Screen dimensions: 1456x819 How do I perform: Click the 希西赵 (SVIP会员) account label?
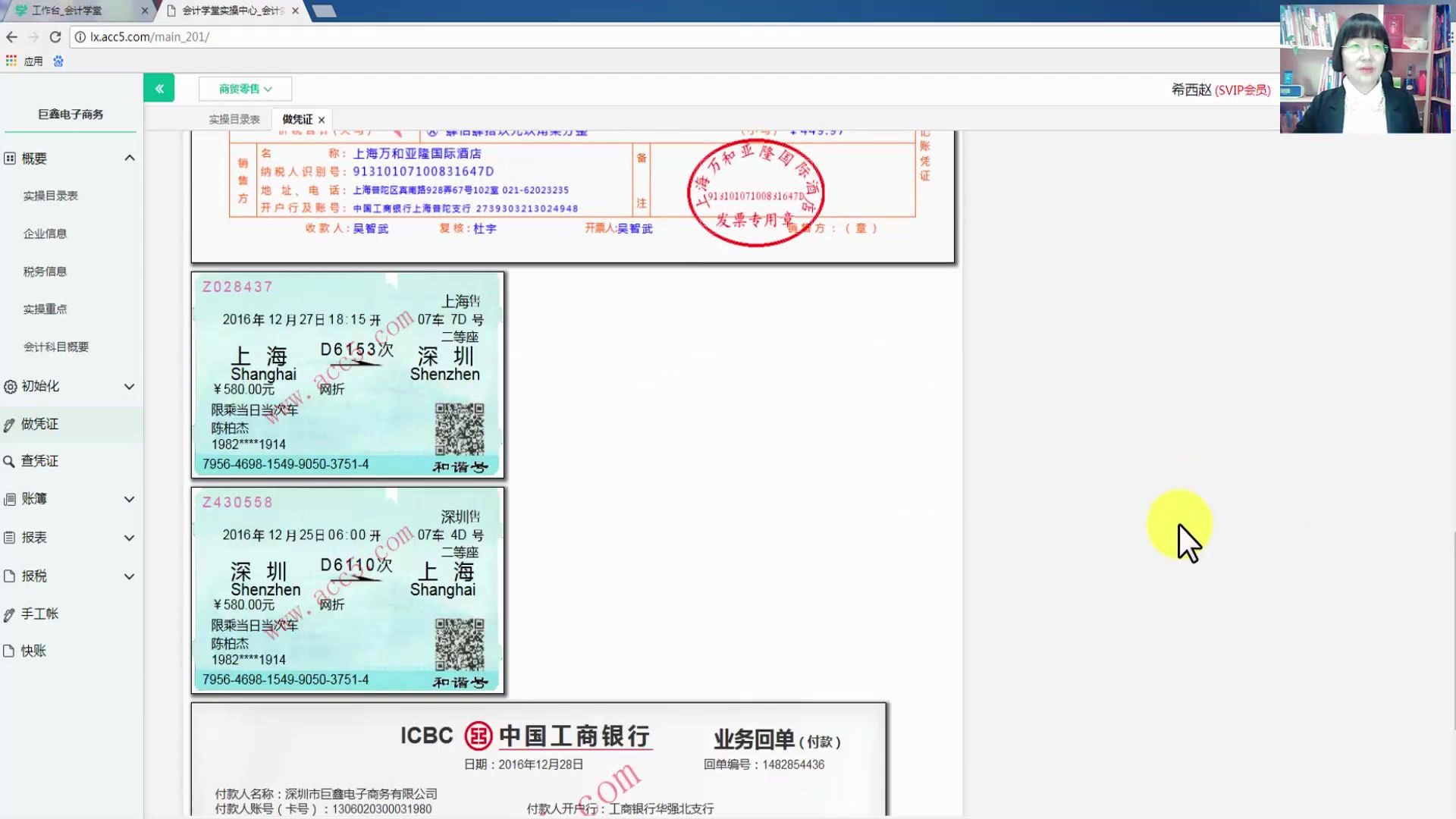click(1221, 89)
